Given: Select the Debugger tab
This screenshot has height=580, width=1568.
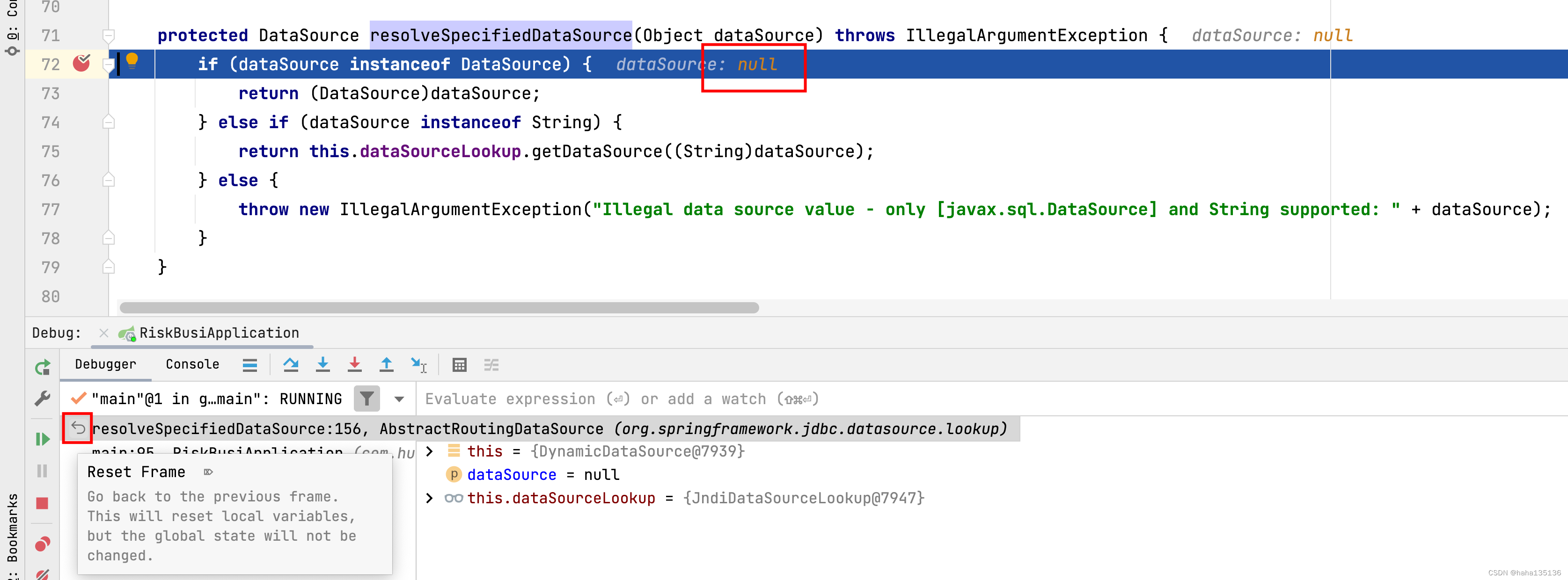Looking at the screenshot, I should [105, 364].
